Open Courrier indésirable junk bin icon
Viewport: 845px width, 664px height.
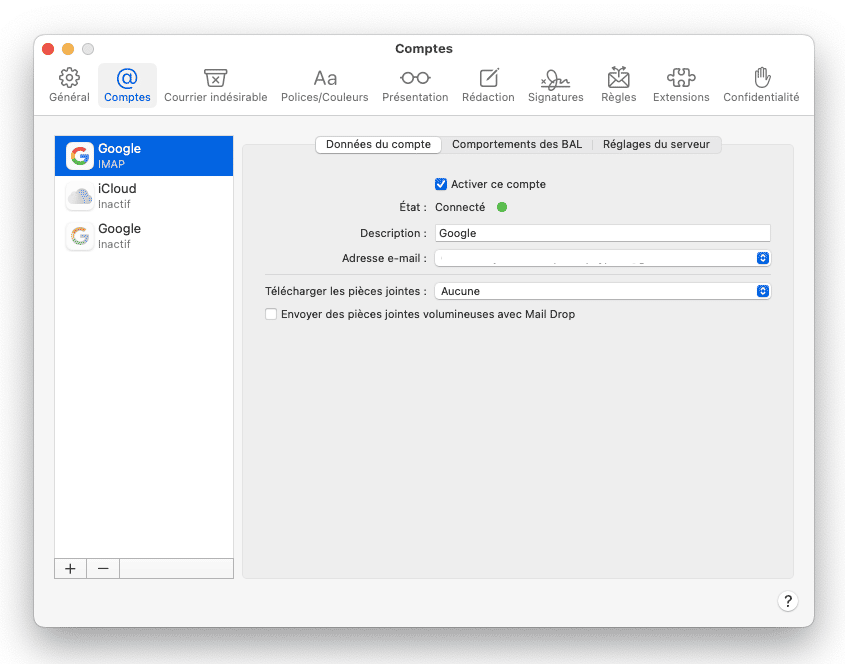(x=216, y=78)
